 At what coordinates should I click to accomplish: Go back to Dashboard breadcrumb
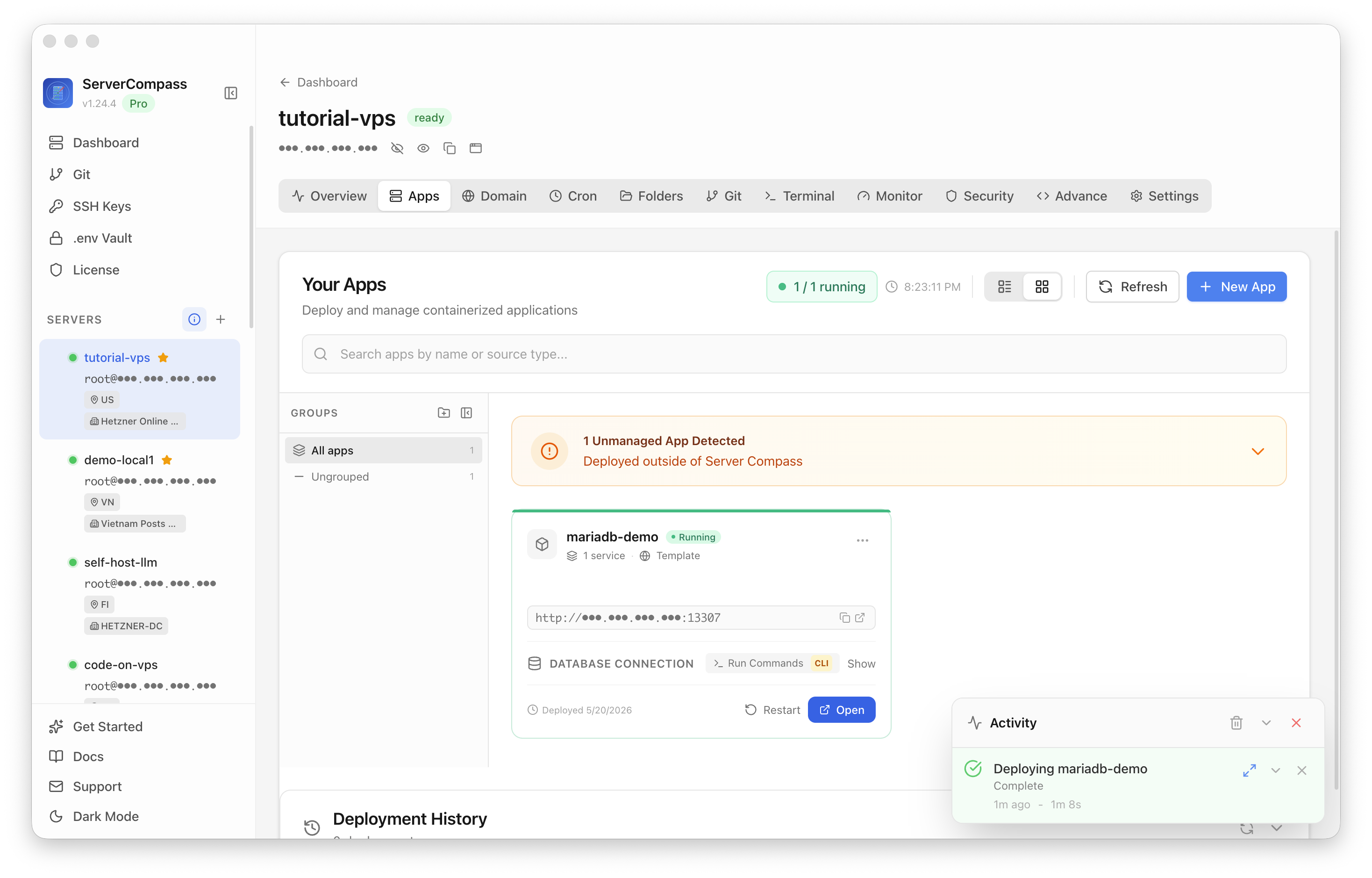[x=319, y=82]
